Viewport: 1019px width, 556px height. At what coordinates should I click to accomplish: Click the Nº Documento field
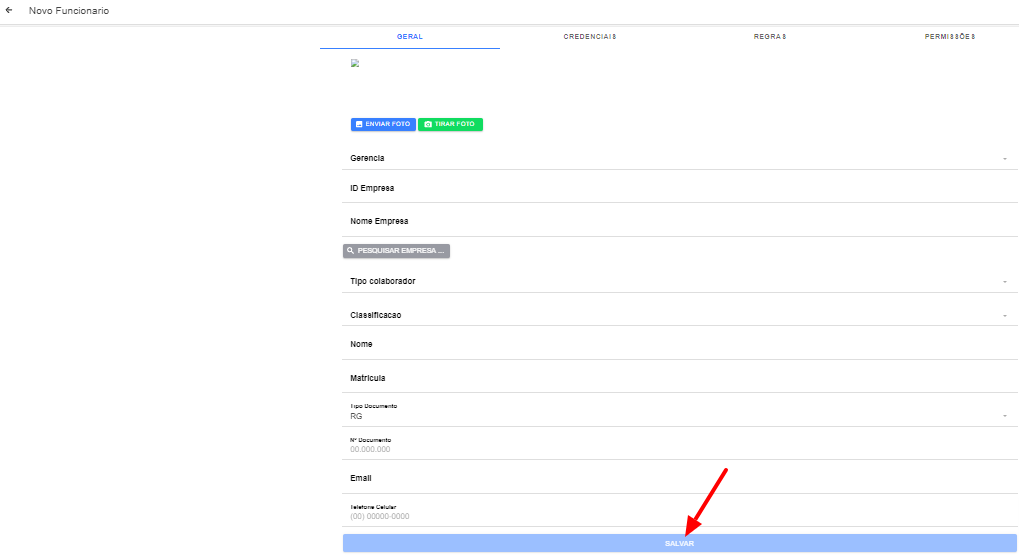(680, 449)
